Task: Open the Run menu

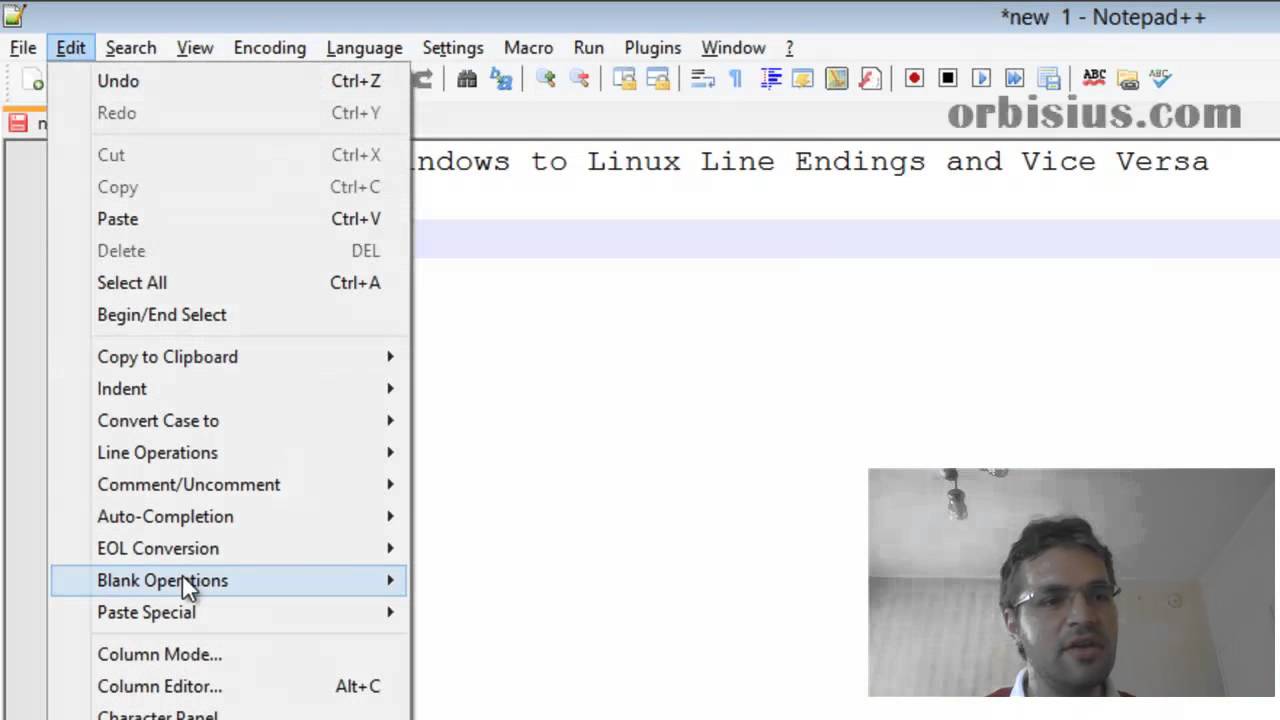Action: (589, 48)
